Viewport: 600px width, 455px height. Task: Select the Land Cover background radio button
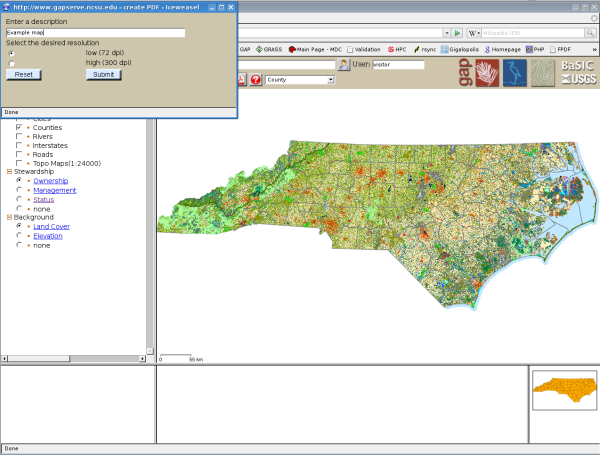pos(19,226)
